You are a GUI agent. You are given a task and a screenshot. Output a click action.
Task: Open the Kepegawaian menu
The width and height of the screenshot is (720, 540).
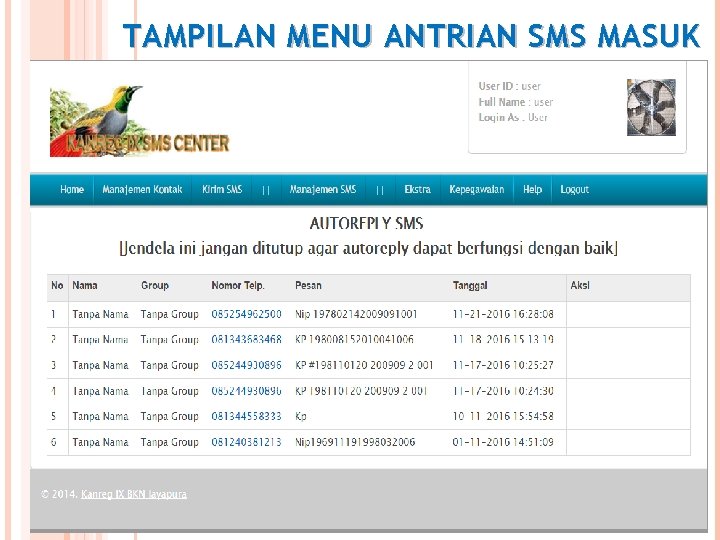coord(477,189)
